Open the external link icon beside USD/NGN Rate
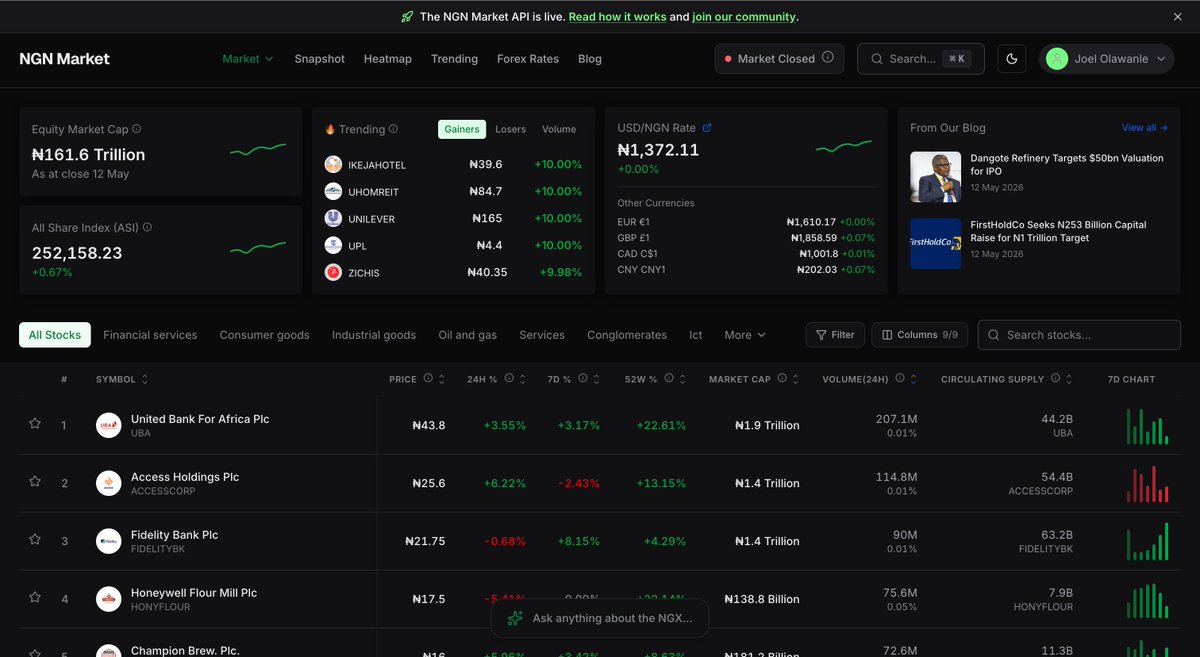The height and width of the screenshot is (657, 1200). point(707,128)
